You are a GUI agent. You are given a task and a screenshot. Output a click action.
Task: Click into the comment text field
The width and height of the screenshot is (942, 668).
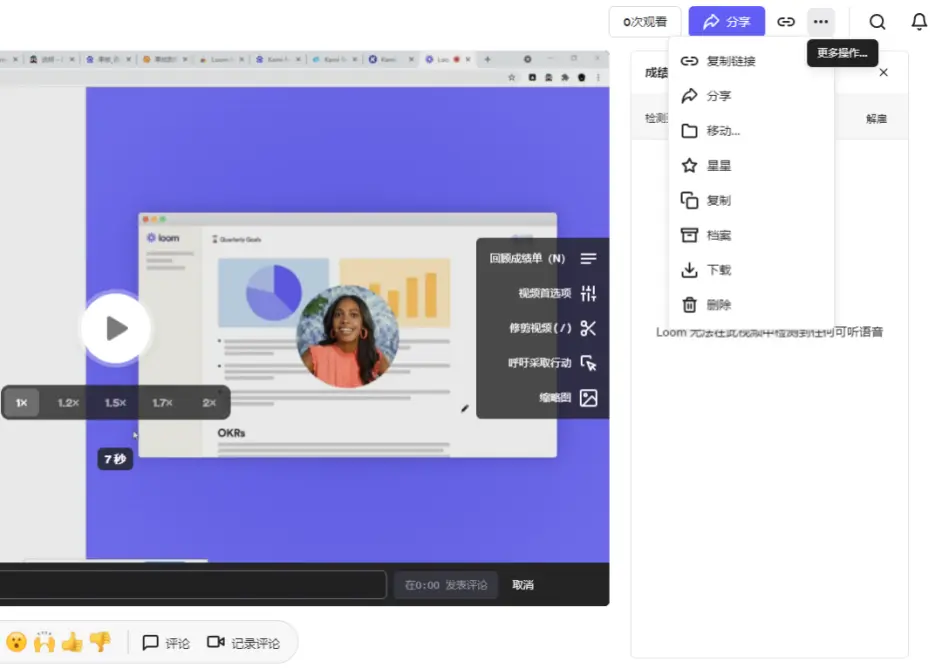tap(192, 585)
